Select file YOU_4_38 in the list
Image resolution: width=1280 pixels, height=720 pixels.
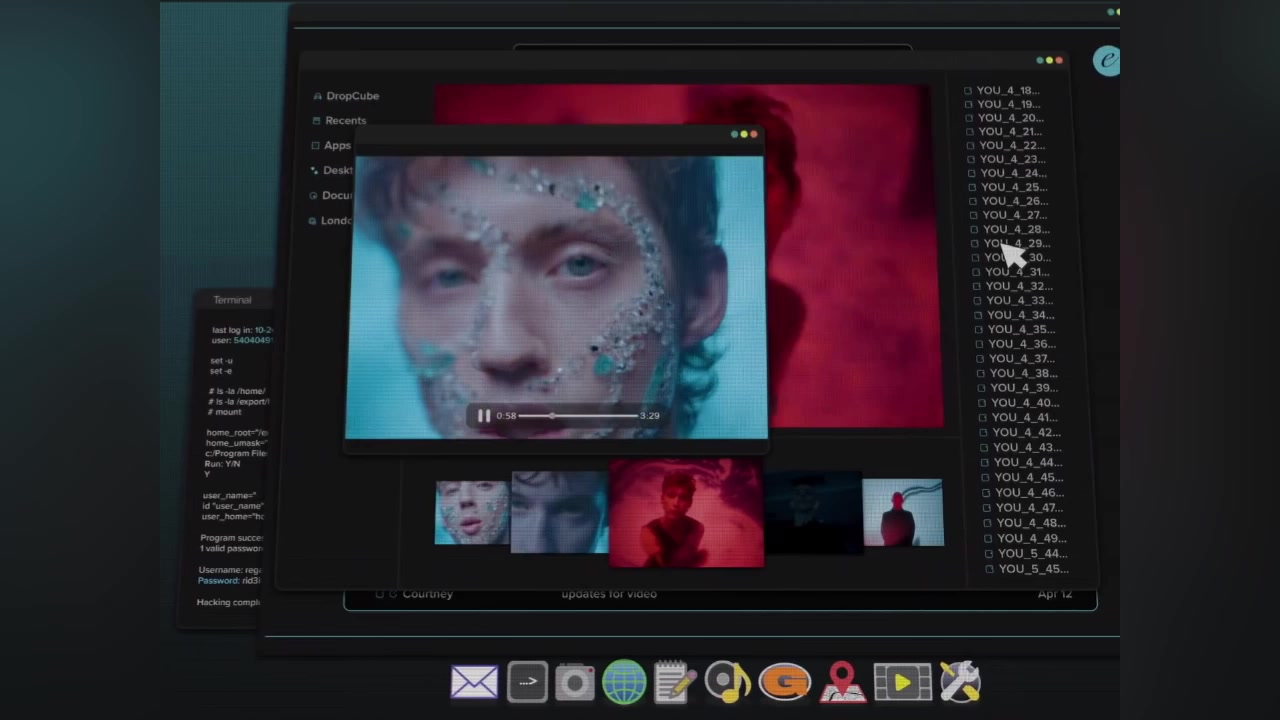[x=1024, y=373]
